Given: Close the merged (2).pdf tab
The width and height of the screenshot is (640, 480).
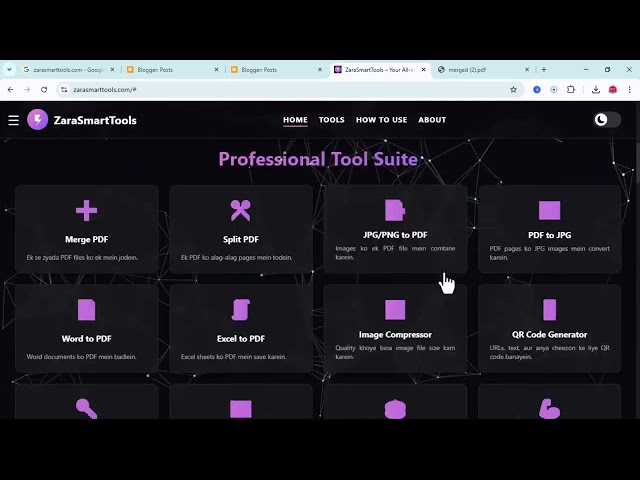Looking at the screenshot, I should pos(527,70).
